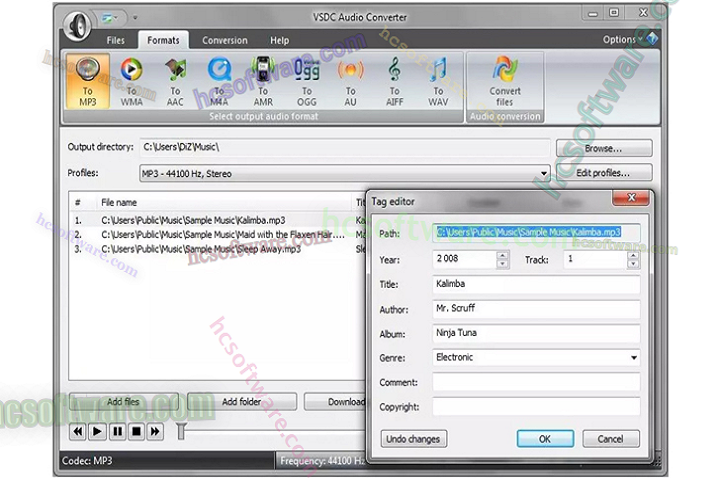Increase the Year value using up arrow

click(503, 255)
